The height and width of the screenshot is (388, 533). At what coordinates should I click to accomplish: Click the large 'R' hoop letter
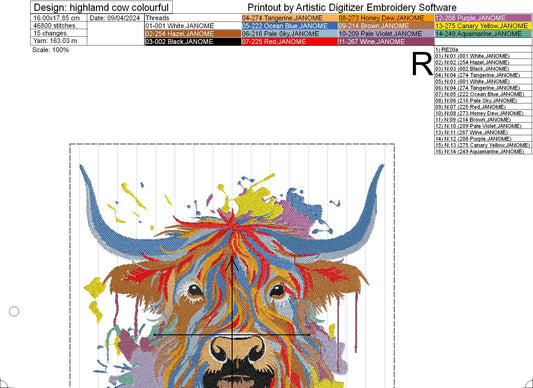(x=422, y=64)
